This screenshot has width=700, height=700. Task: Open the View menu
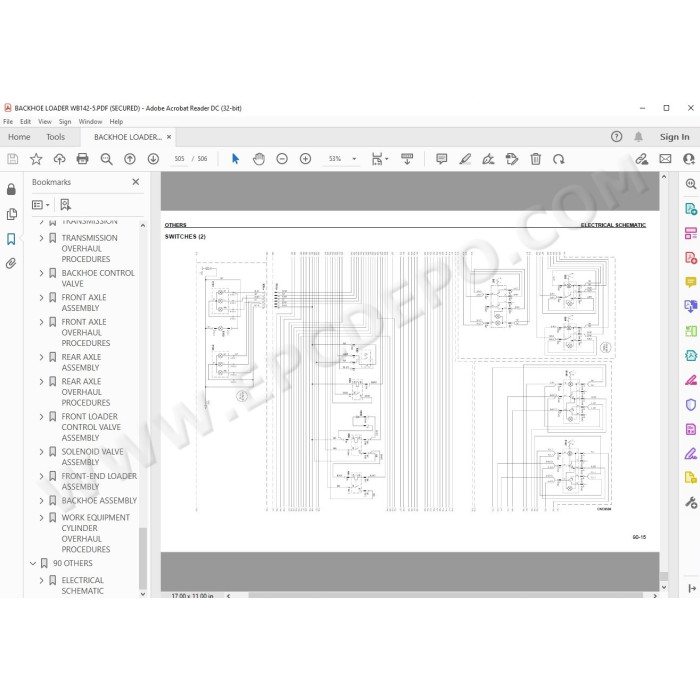pyautogui.click(x=45, y=121)
